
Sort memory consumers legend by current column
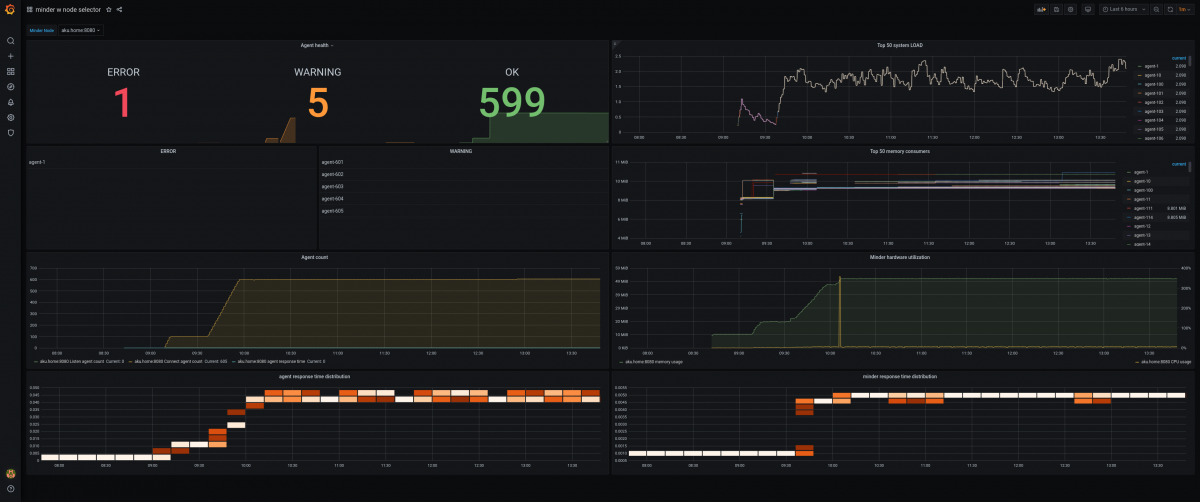(1179, 163)
